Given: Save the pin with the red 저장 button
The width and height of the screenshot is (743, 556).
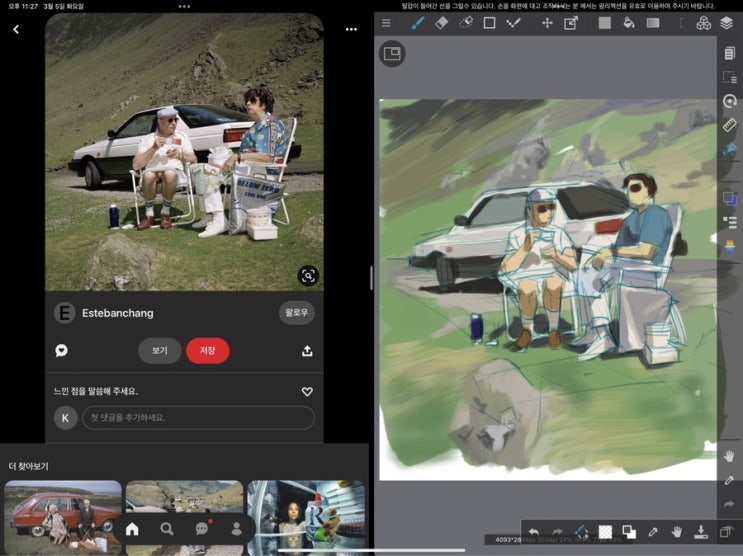Looking at the screenshot, I should (208, 350).
